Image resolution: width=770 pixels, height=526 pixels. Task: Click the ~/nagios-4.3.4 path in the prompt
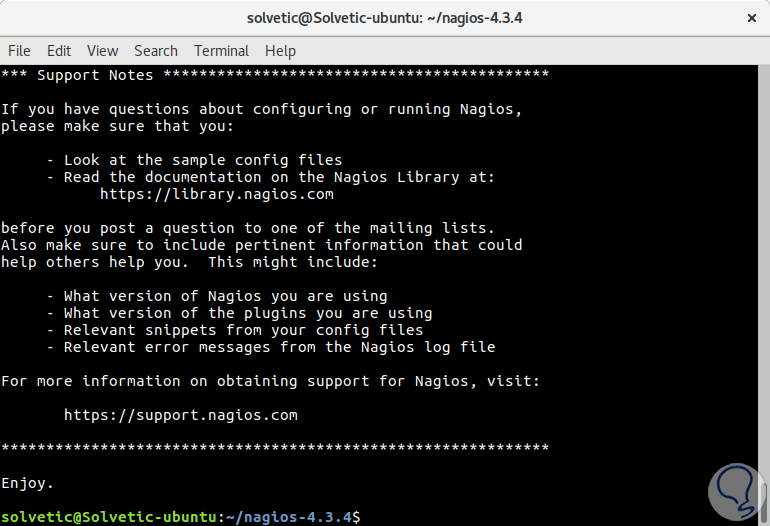tap(288, 517)
